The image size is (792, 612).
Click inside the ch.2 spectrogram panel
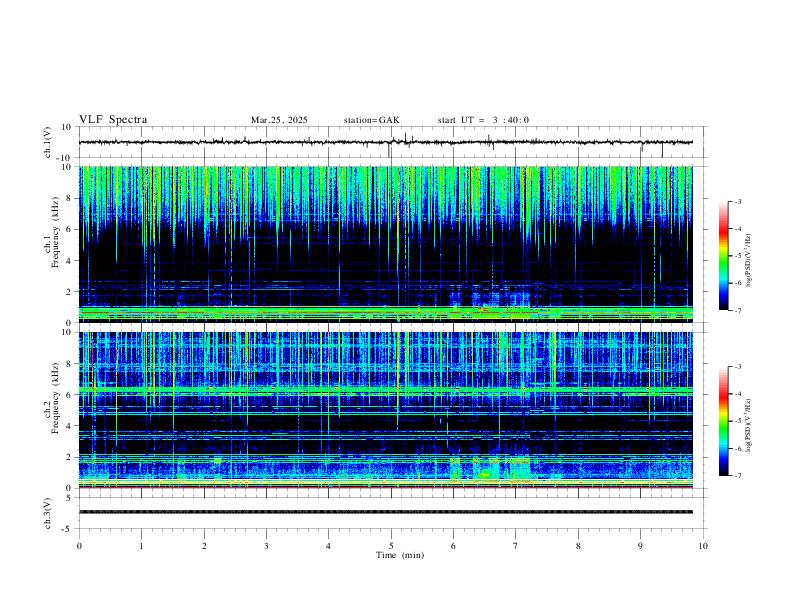[x=386, y=410]
